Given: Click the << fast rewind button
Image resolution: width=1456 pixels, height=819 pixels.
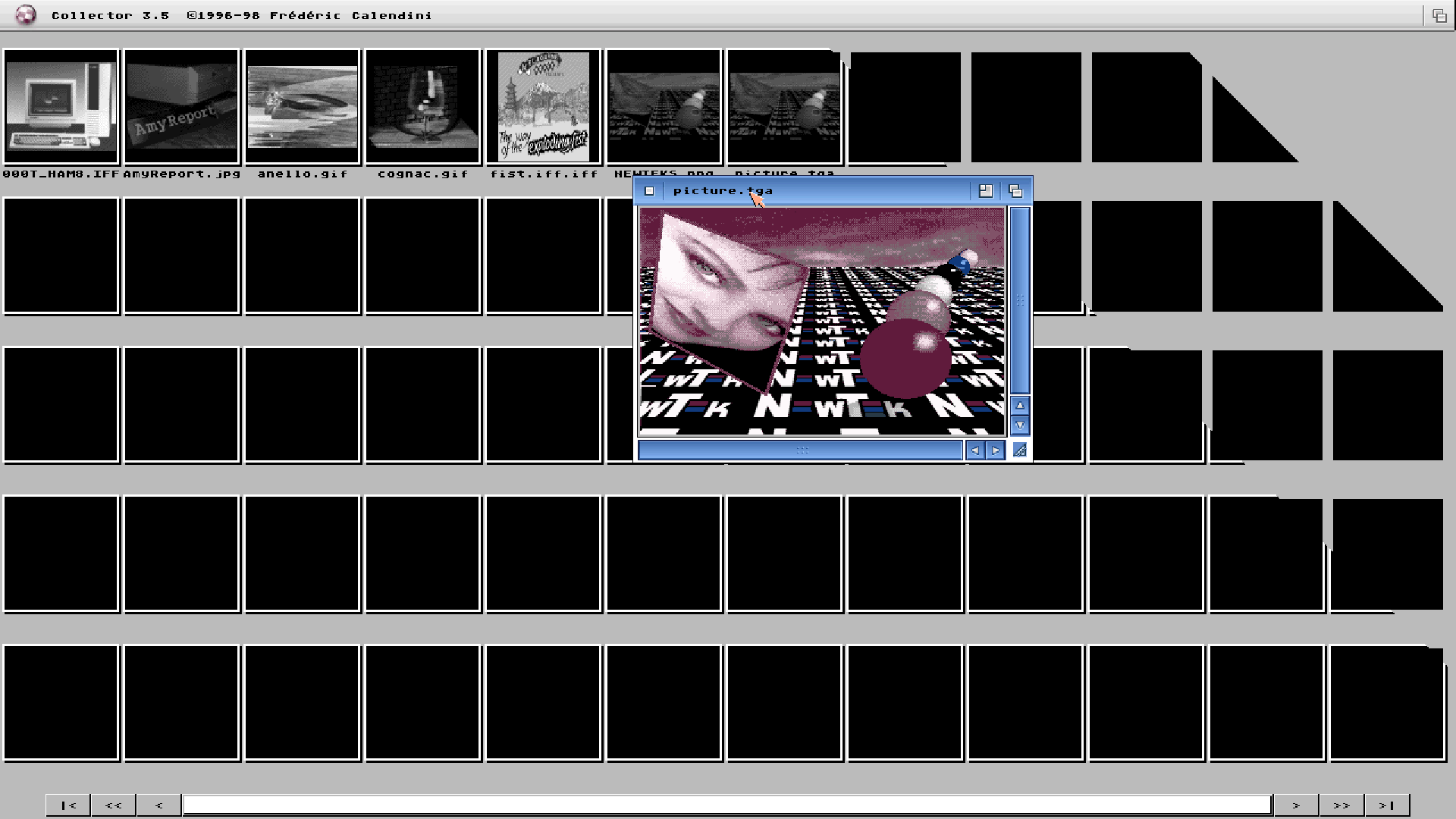Looking at the screenshot, I should coord(113,805).
